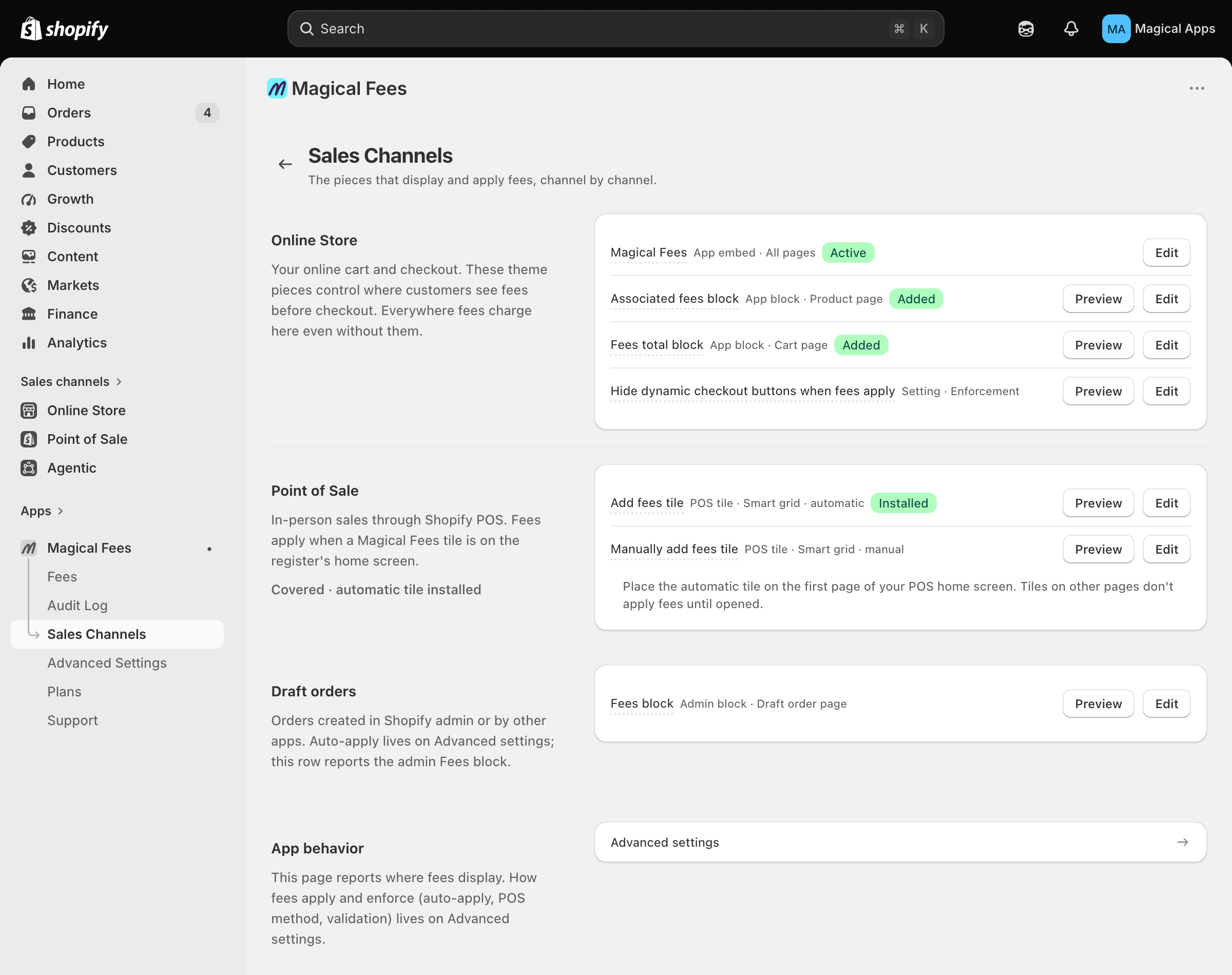The width and height of the screenshot is (1232, 975).
Task: Click the arrow on Advanced settings card
Action: 1182,843
